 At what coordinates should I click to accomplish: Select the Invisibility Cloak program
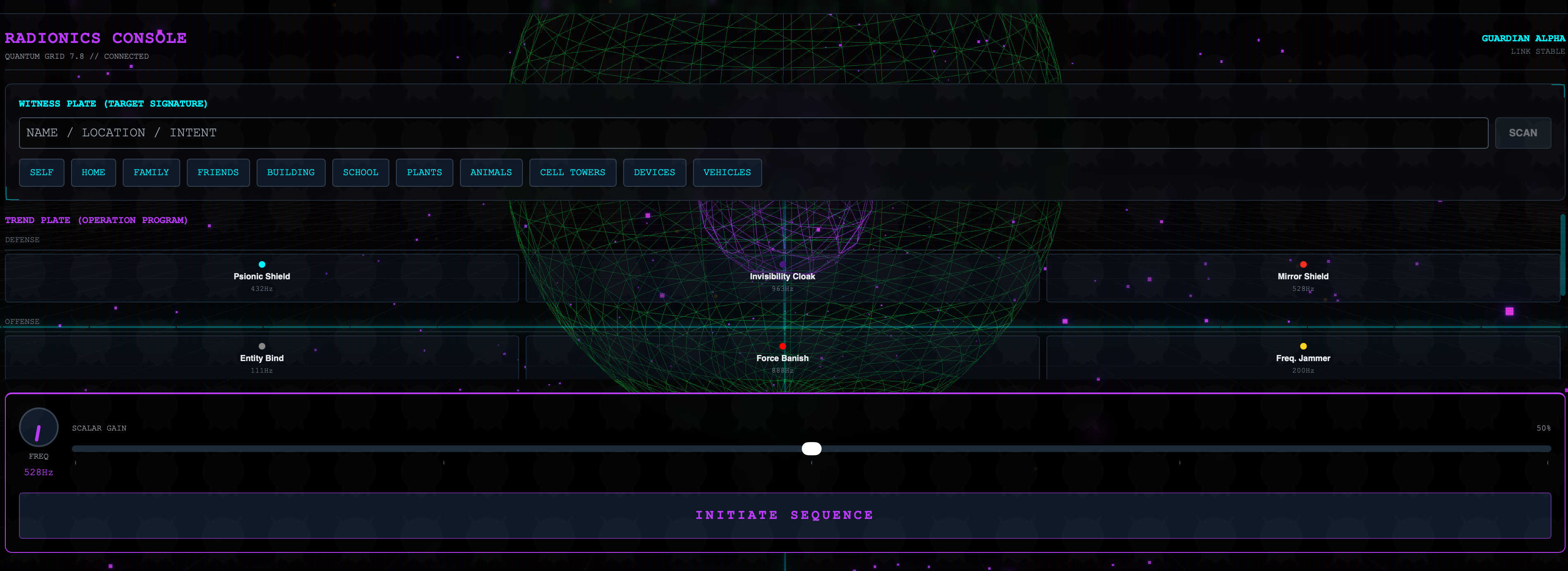click(x=782, y=278)
